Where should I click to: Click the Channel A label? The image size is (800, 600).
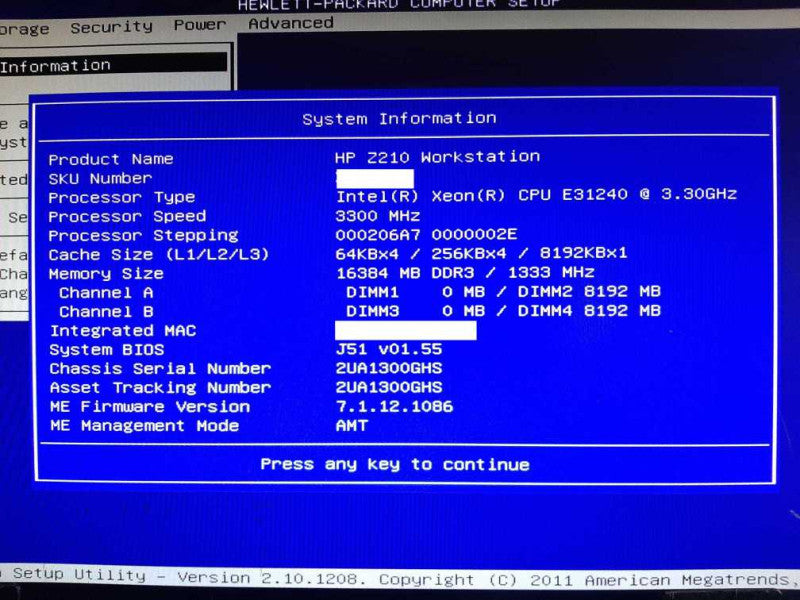pos(106,293)
